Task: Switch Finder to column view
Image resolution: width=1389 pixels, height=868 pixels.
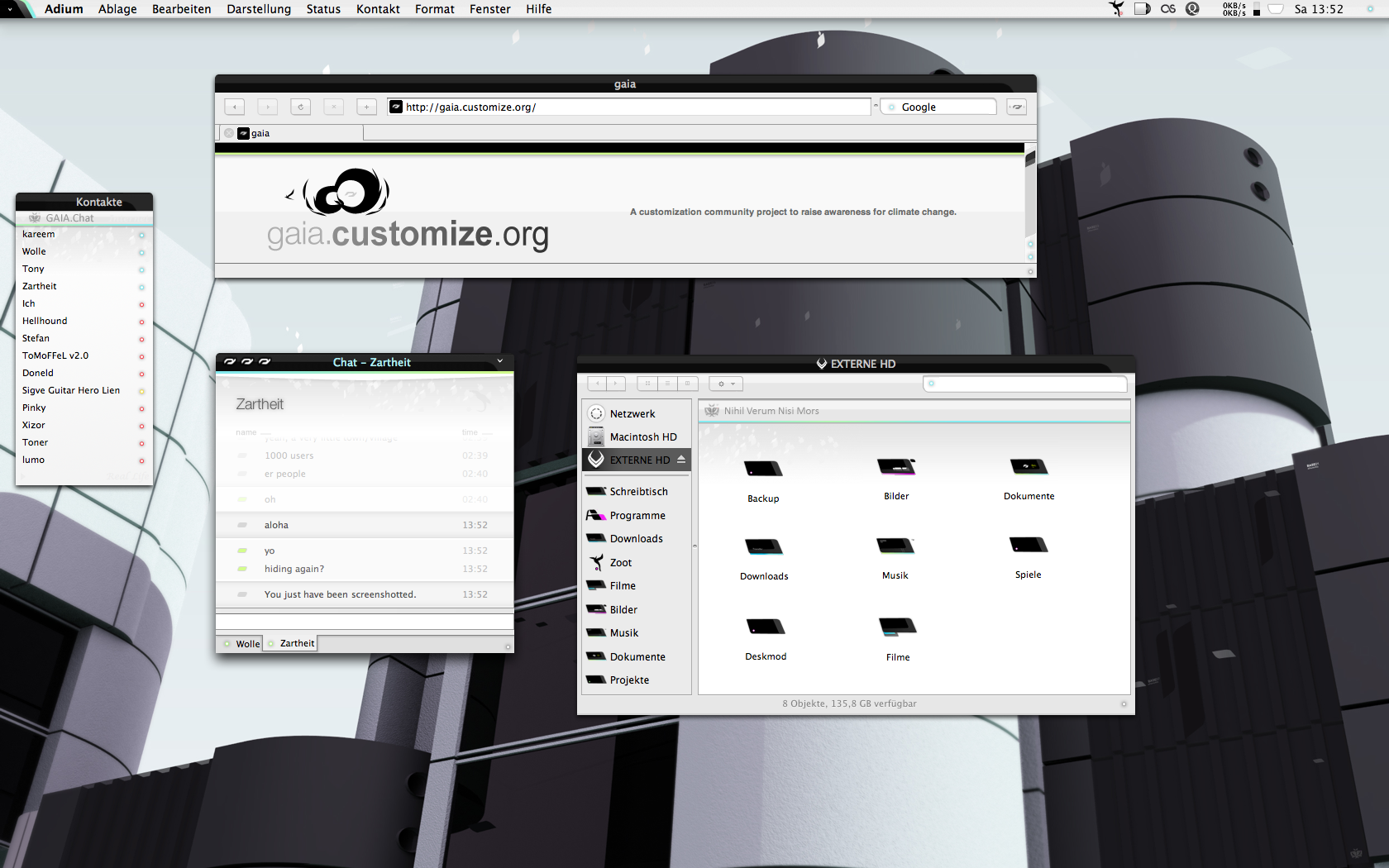Action: [688, 384]
